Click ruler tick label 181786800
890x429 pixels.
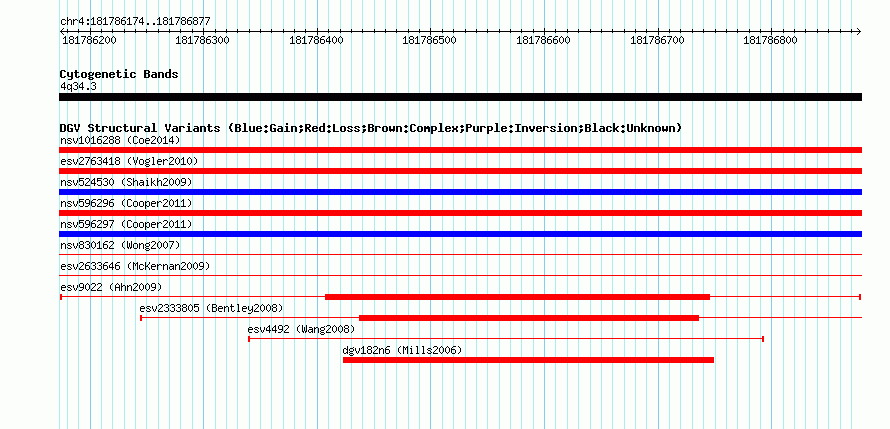(770, 40)
